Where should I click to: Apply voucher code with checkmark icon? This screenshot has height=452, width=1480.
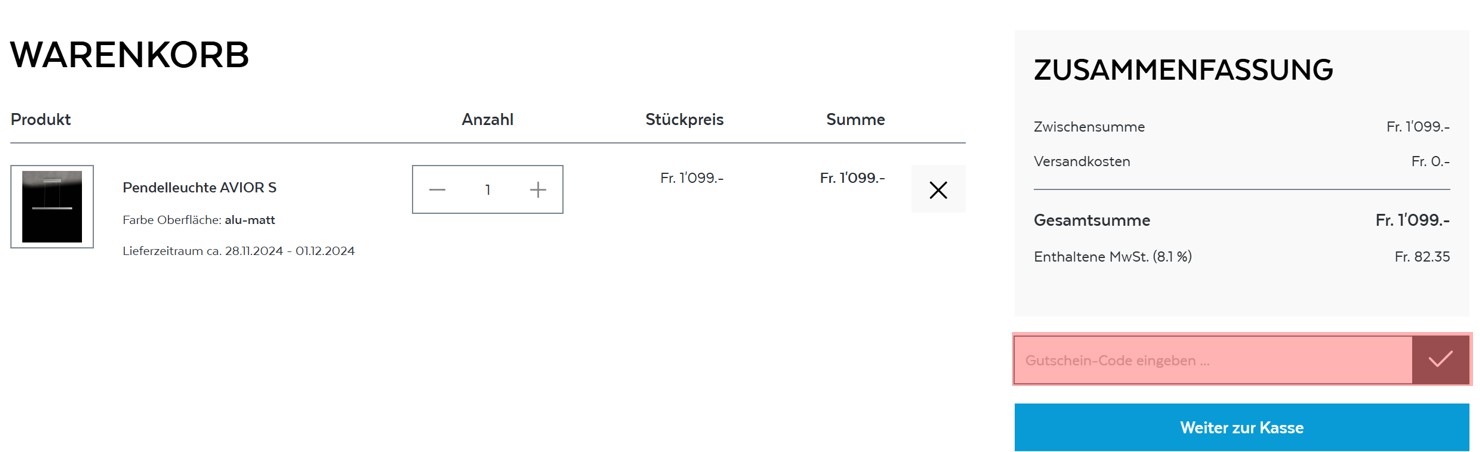tap(1440, 360)
